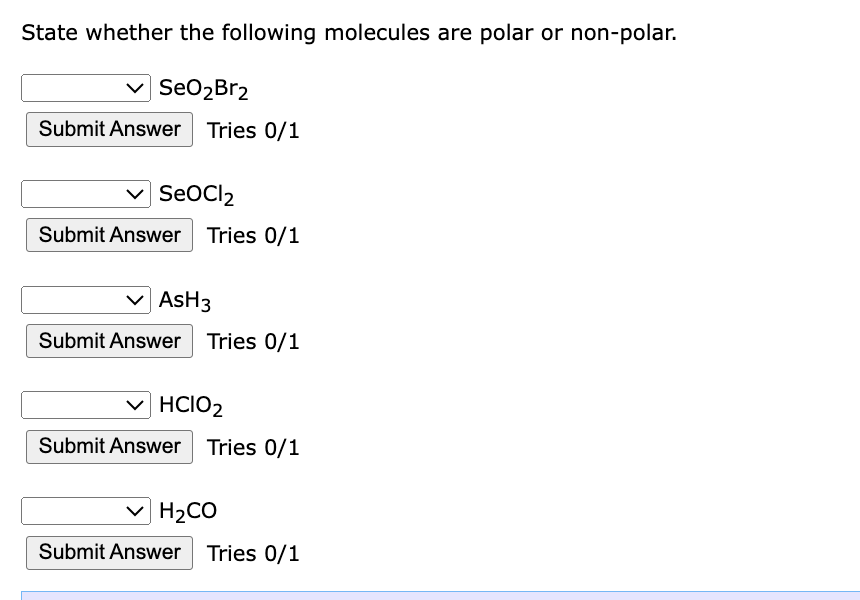Screen dimensions: 860x600
Task: Open the polarity dropdown for H2CO
Action: click(85, 511)
